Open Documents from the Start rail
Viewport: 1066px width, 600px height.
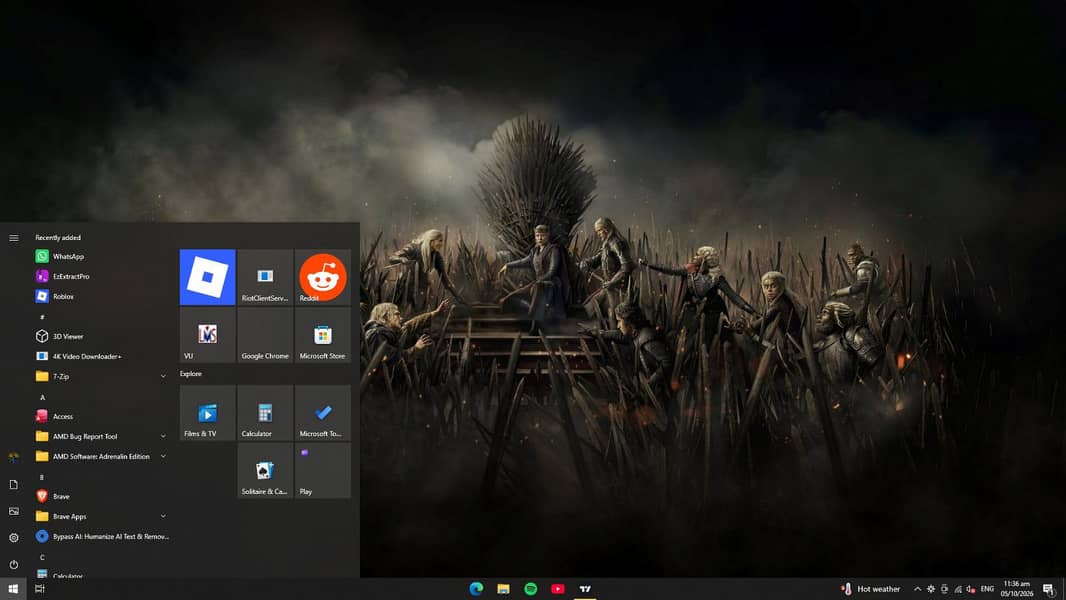pyautogui.click(x=14, y=484)
